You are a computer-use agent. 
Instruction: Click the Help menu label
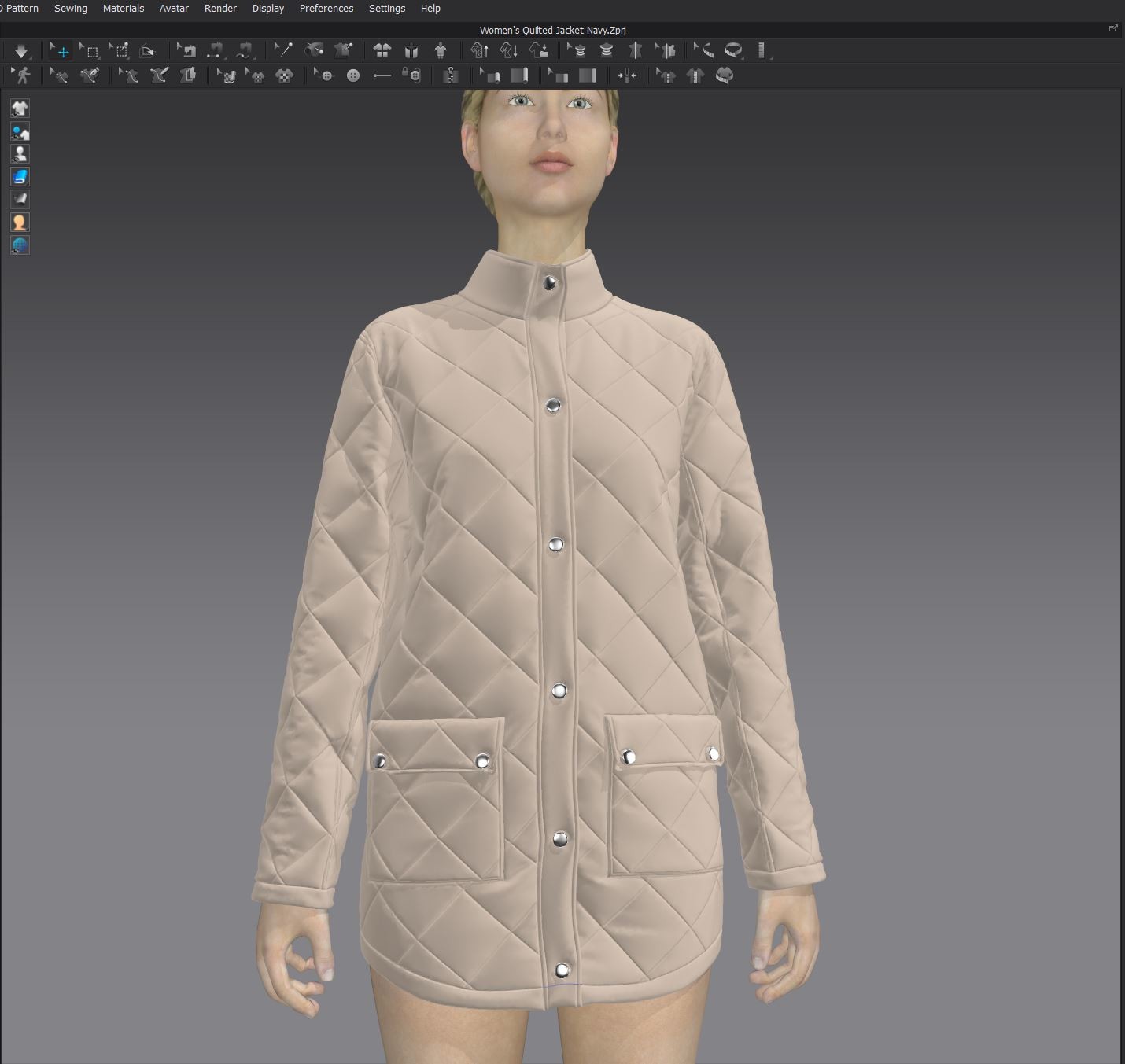430,9
